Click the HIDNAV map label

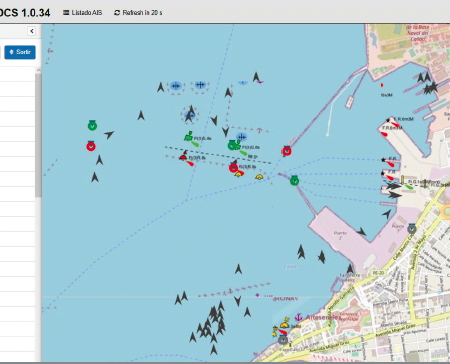[286, 299]
